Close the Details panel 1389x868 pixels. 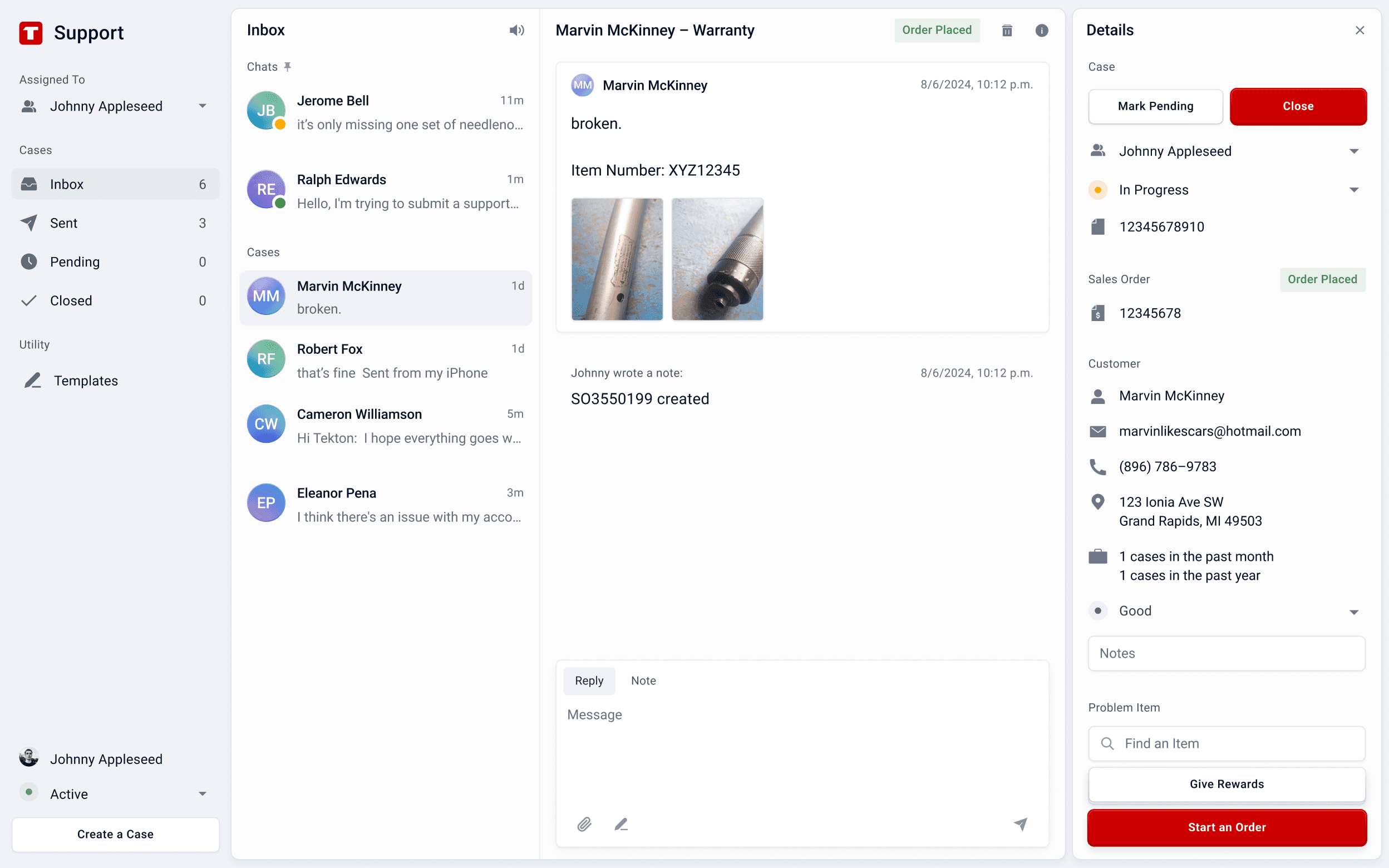point(1360,31)
